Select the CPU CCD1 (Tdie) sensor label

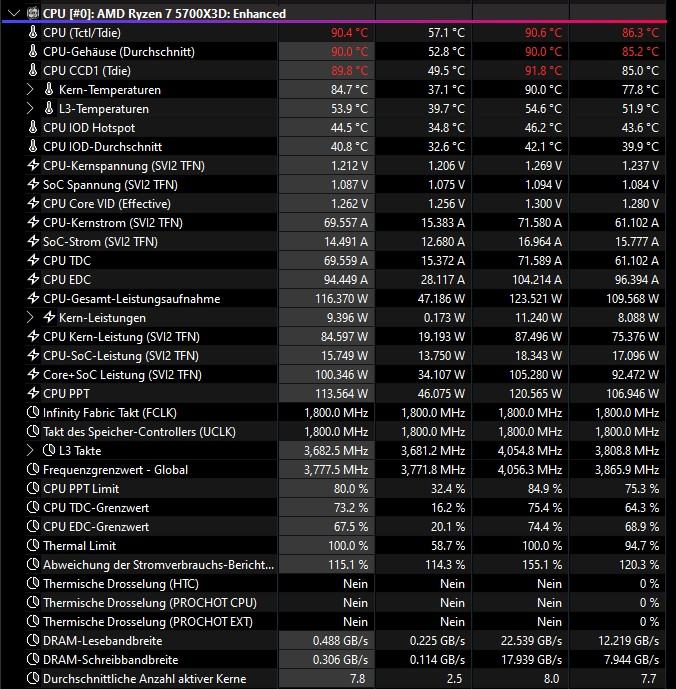[87, 70]
